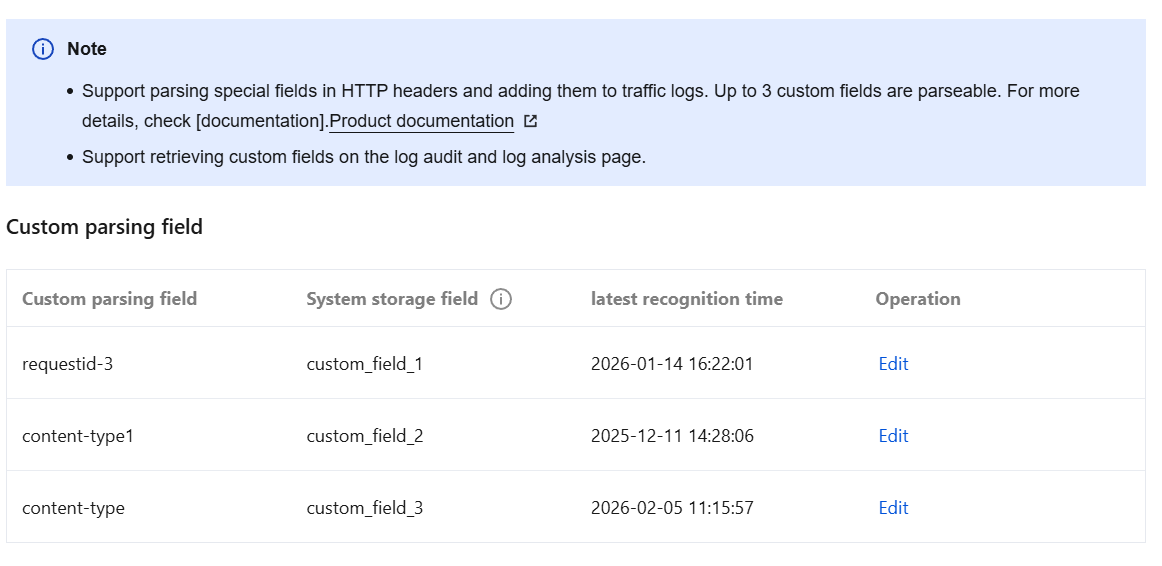Click the Custom parsing field column header
The width and height of the screenshot is (1162, 566).
(109, 299)
